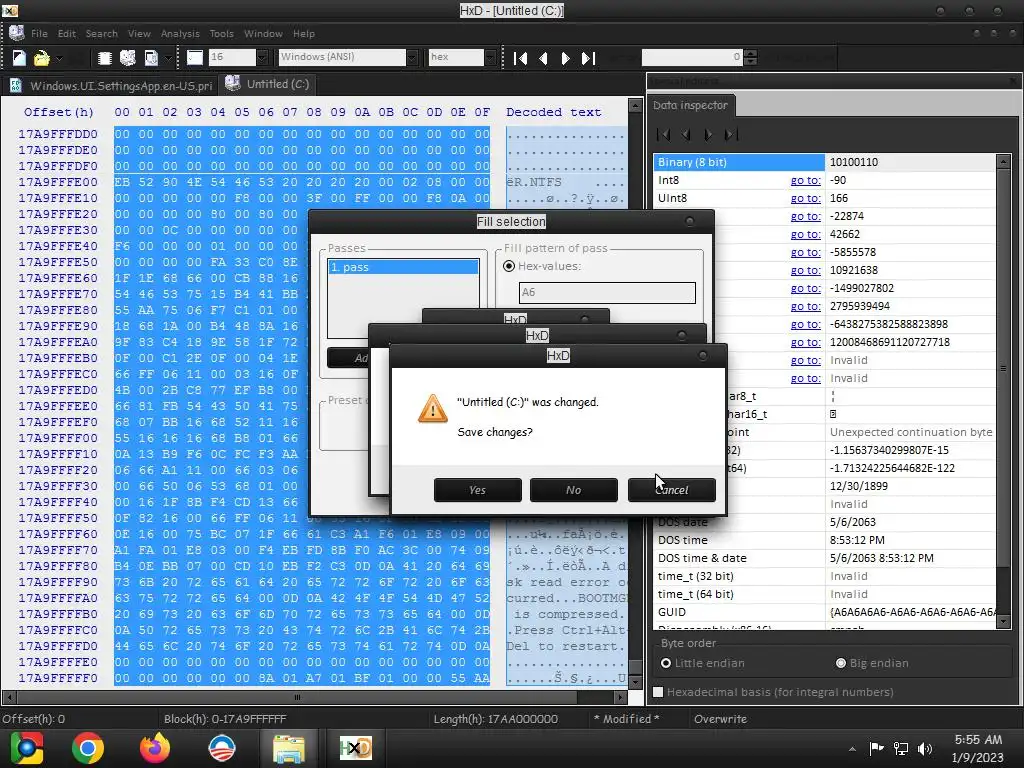Select the Data inspector tab
The height and width of the screenshot is (768, 1024).
[x=690, y=105]
